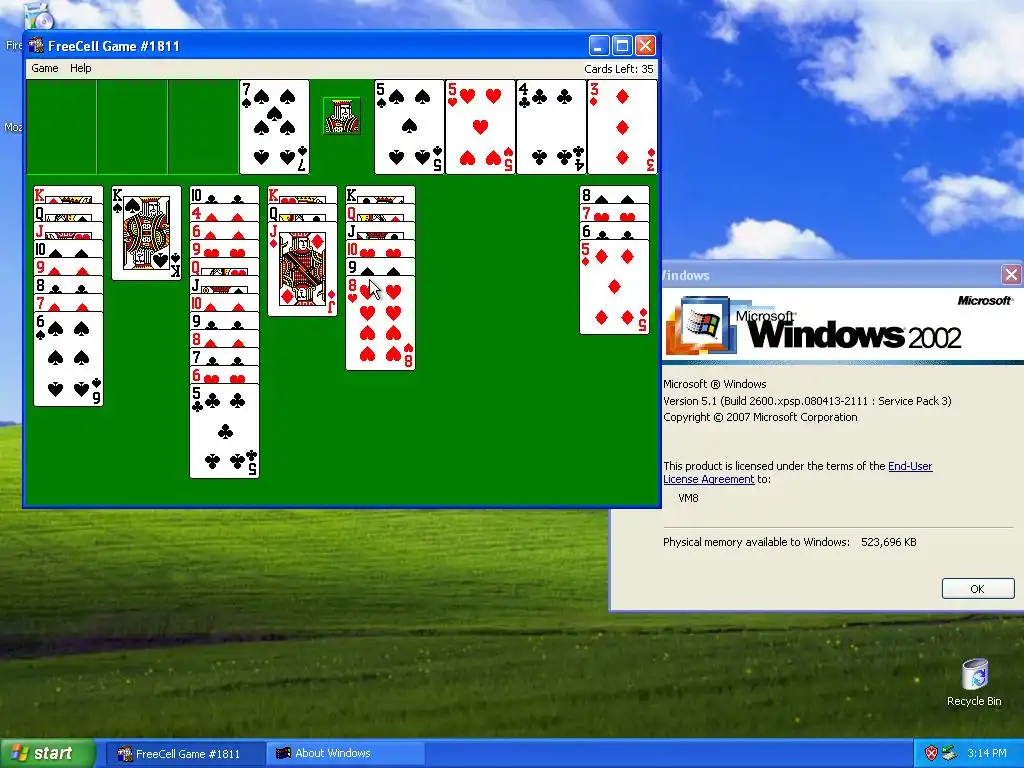This screenshot has height=768, width=1024.
Task: Switch to the About Windows taskbar button
Action: point(346,754)
